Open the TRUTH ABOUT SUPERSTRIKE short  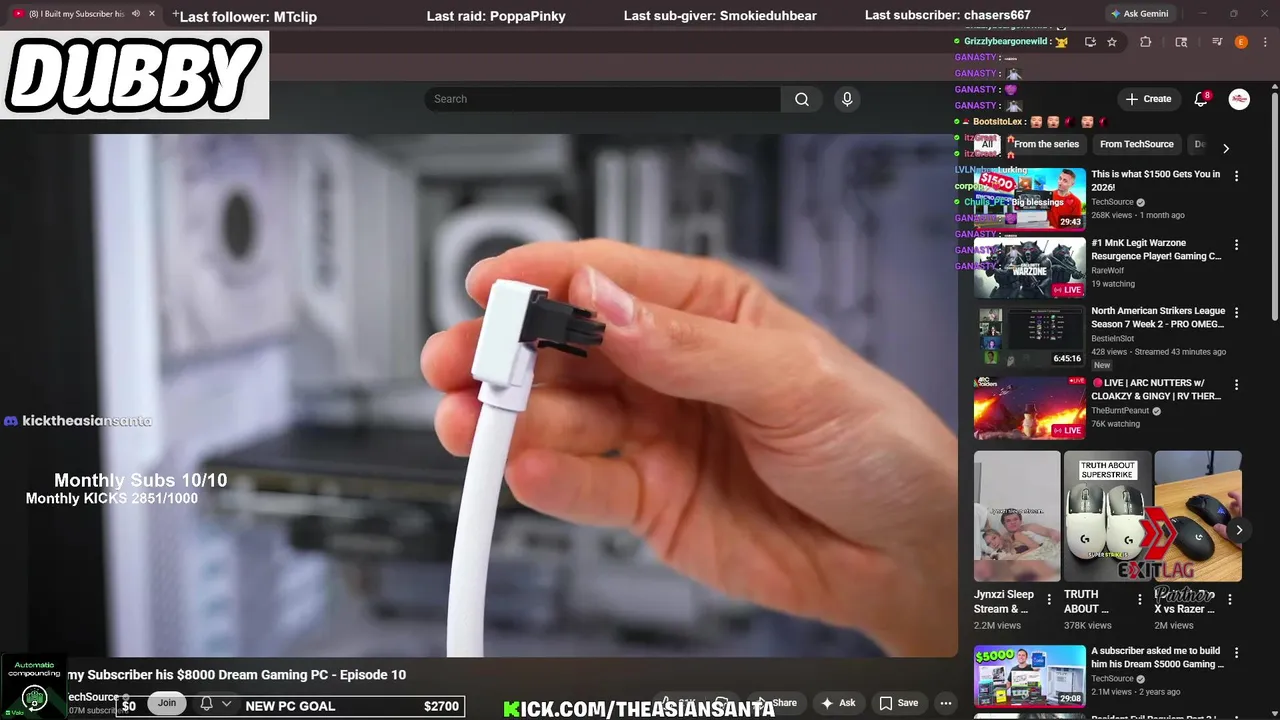pyautogui.click(x=1107, y=516)
